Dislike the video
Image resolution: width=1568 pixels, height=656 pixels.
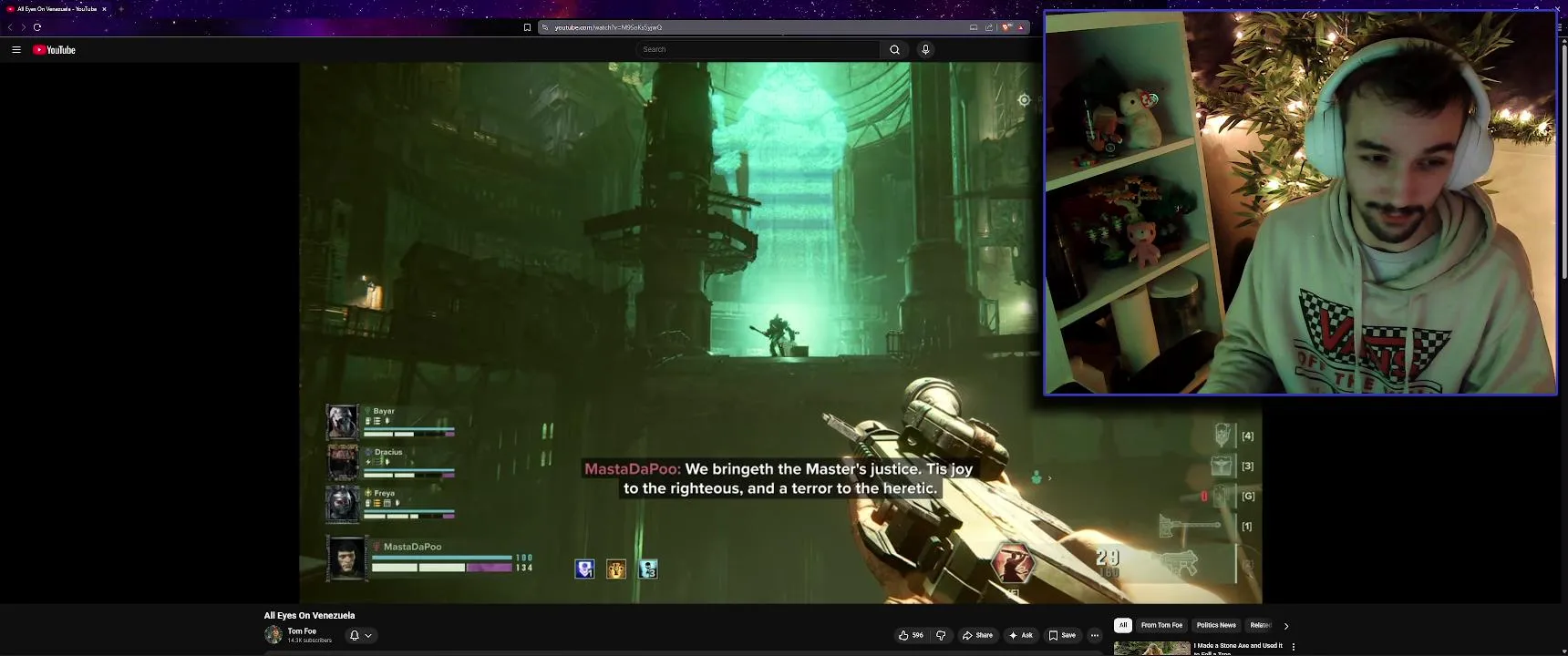941,635
